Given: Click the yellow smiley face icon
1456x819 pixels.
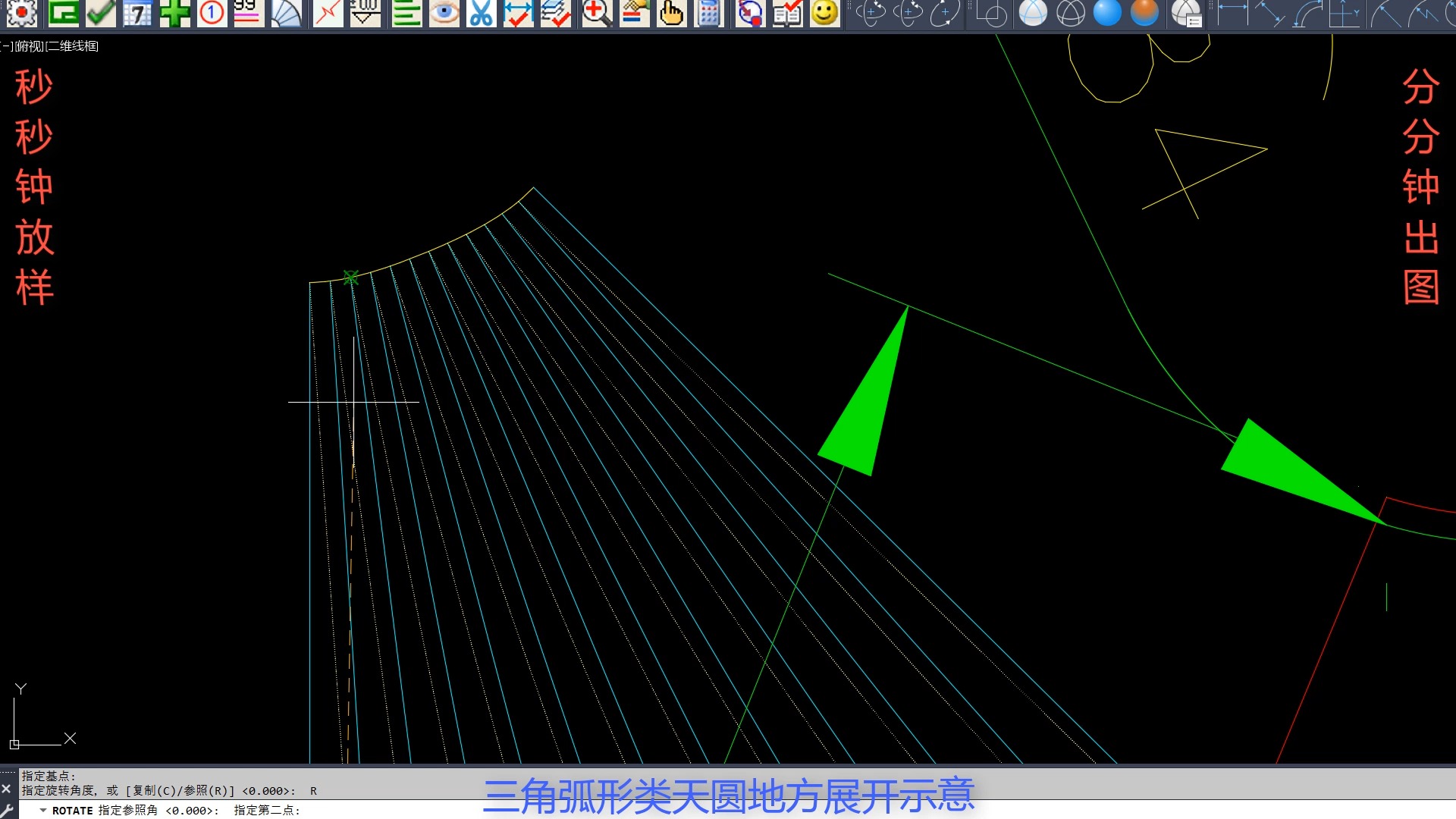Looking at the screenshot, I should (824, 13).
